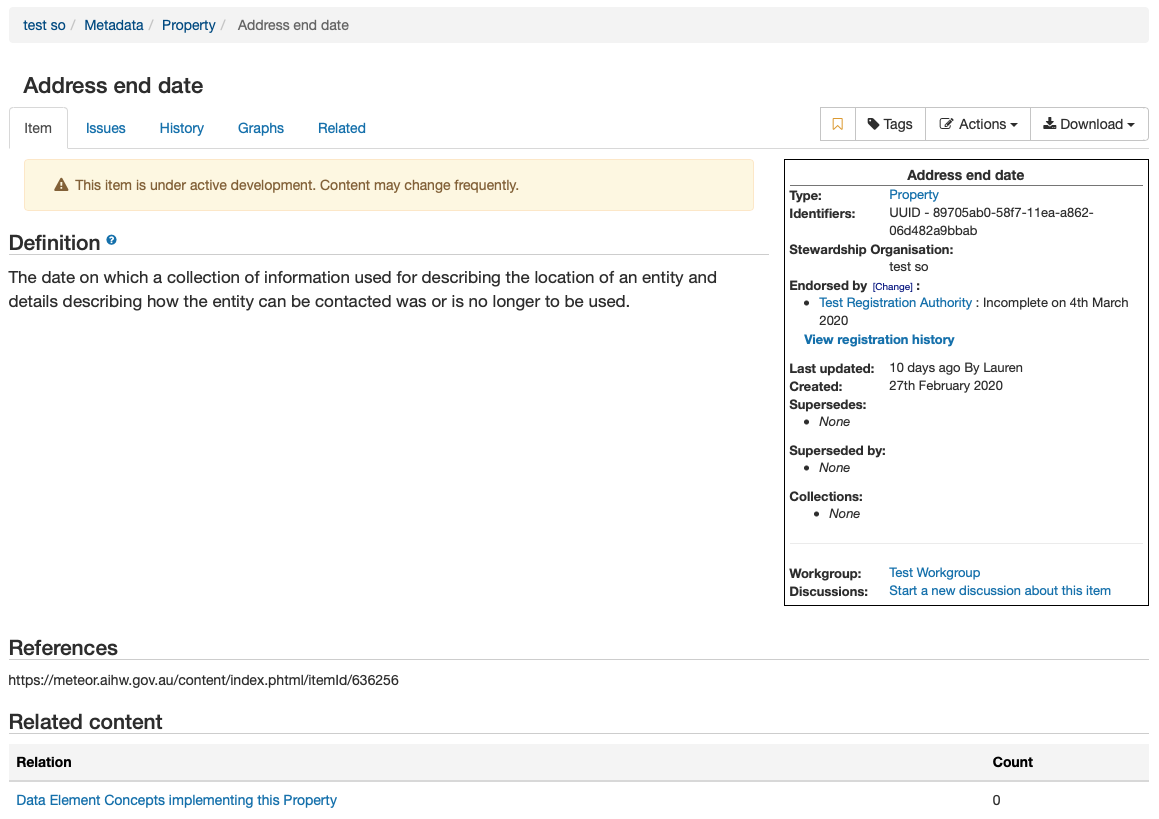Navigate to Metadata breadcrumb
Viewport: 1159px width, 819px height.
point(113,25)
